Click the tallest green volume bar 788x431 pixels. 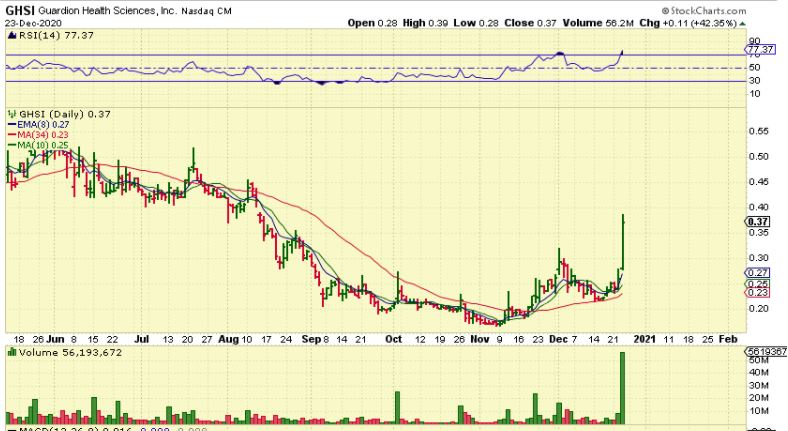[x=622, y=386]
